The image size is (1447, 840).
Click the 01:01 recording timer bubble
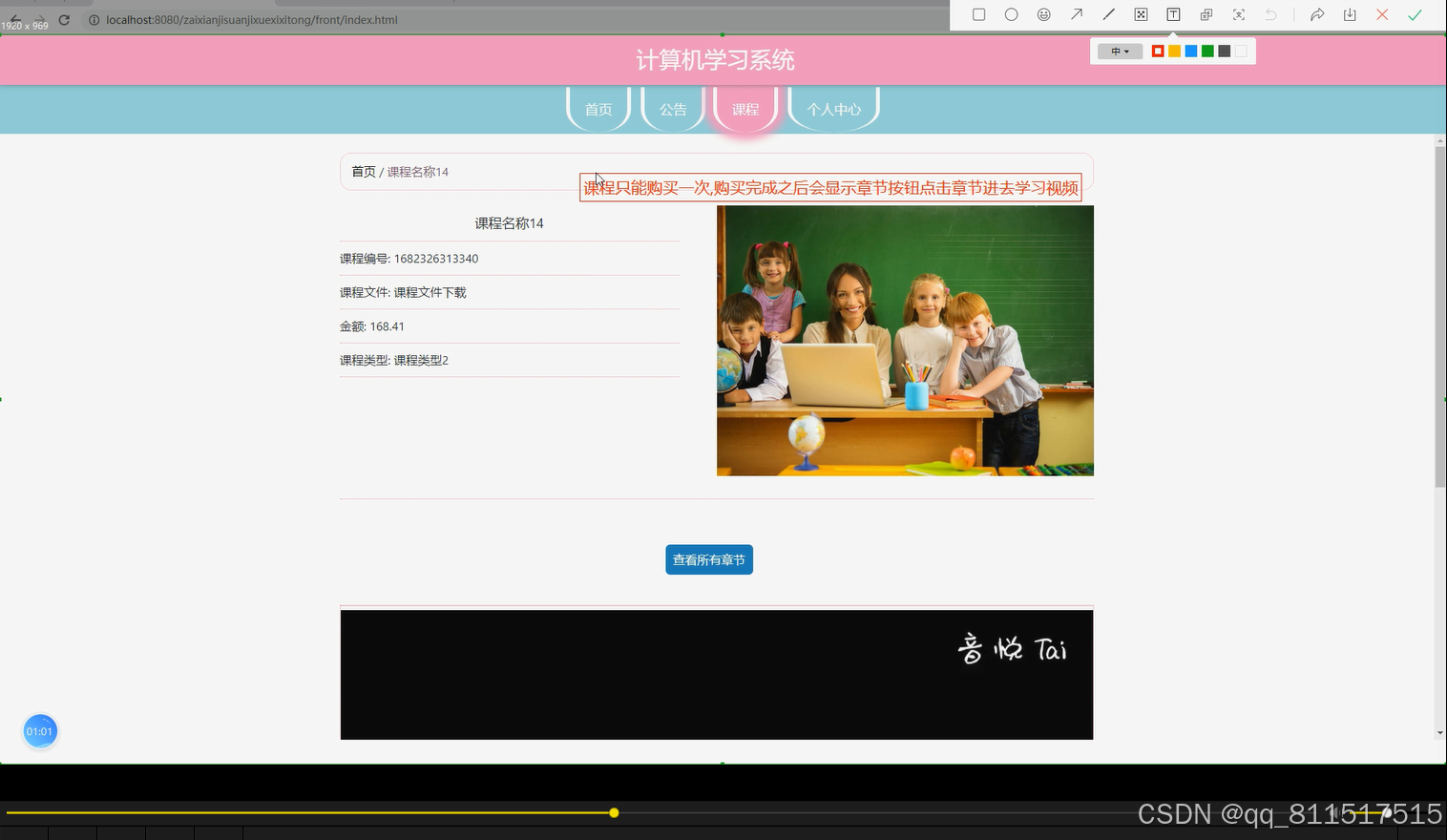point(39,730)
